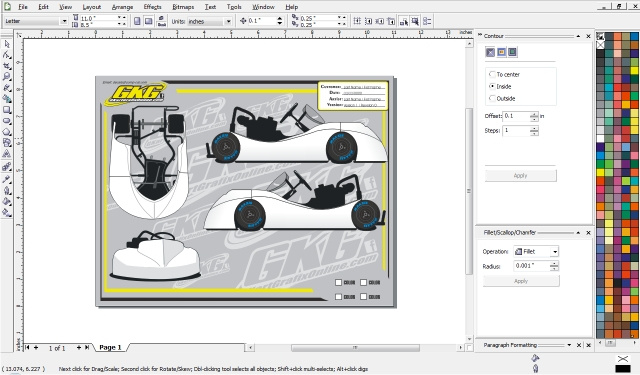Viewport: 640px width, 375px height.
Task: Open the Letter paper size dropdown
Action: (x=64, y=21)
